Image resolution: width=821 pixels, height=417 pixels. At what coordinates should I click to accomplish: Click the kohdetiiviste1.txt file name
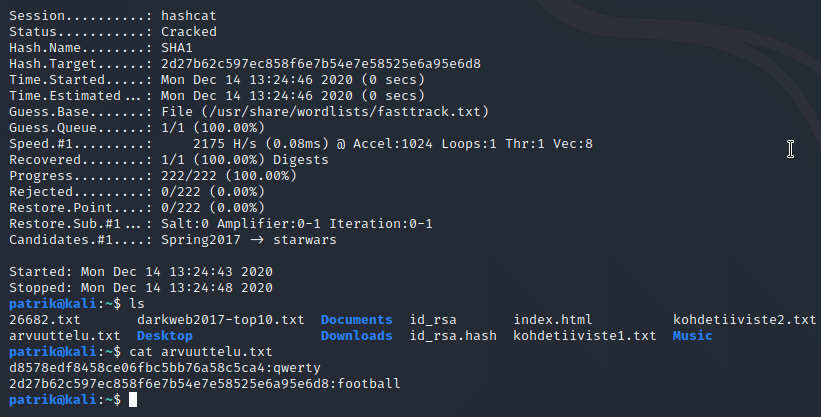coord(585,336)
